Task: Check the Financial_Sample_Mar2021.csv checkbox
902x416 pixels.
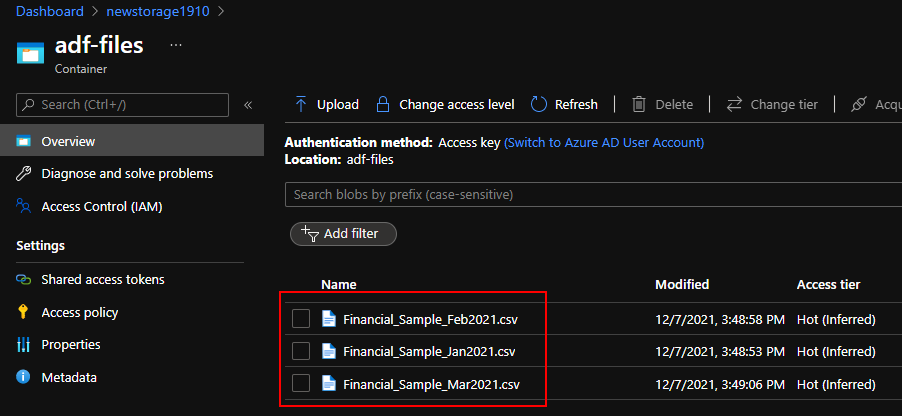Action: coord(301,384)
